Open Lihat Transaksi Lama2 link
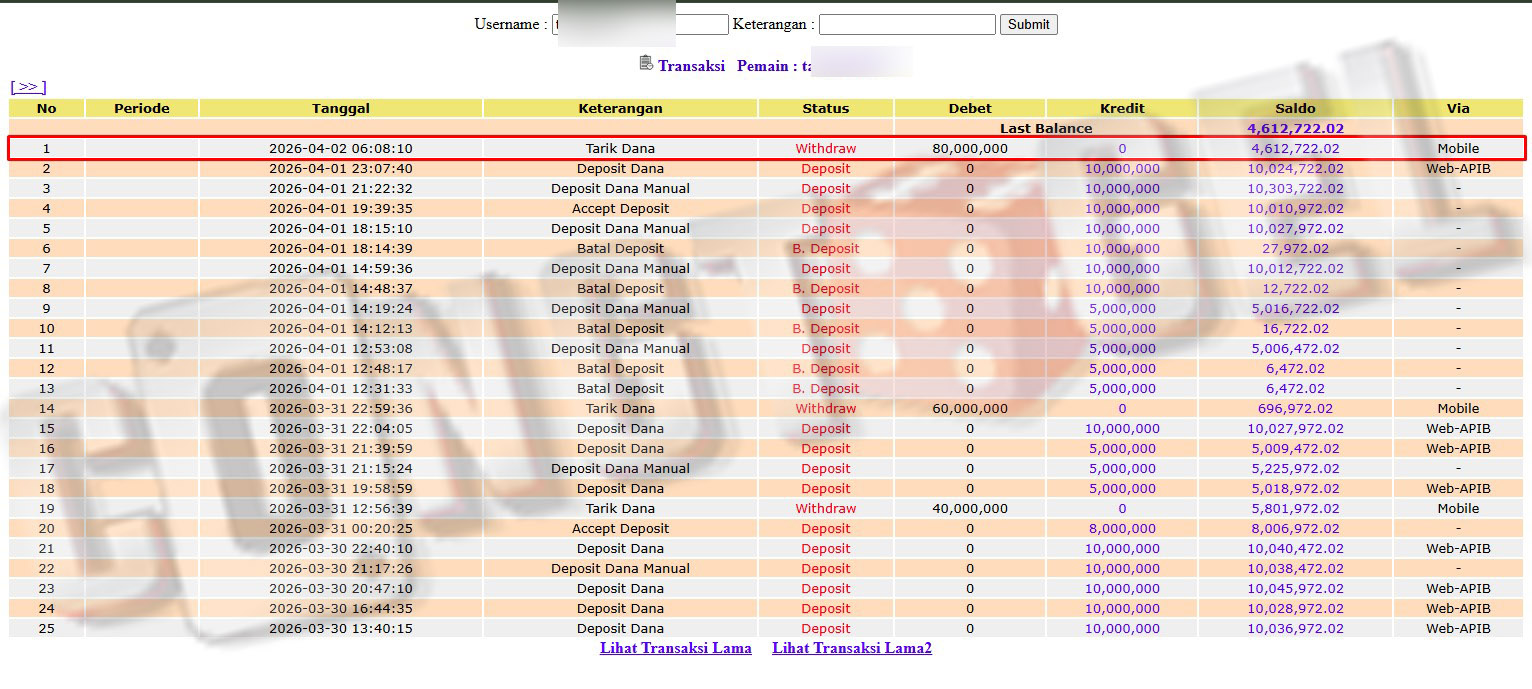1532x689 pixels. pos(852,648)
